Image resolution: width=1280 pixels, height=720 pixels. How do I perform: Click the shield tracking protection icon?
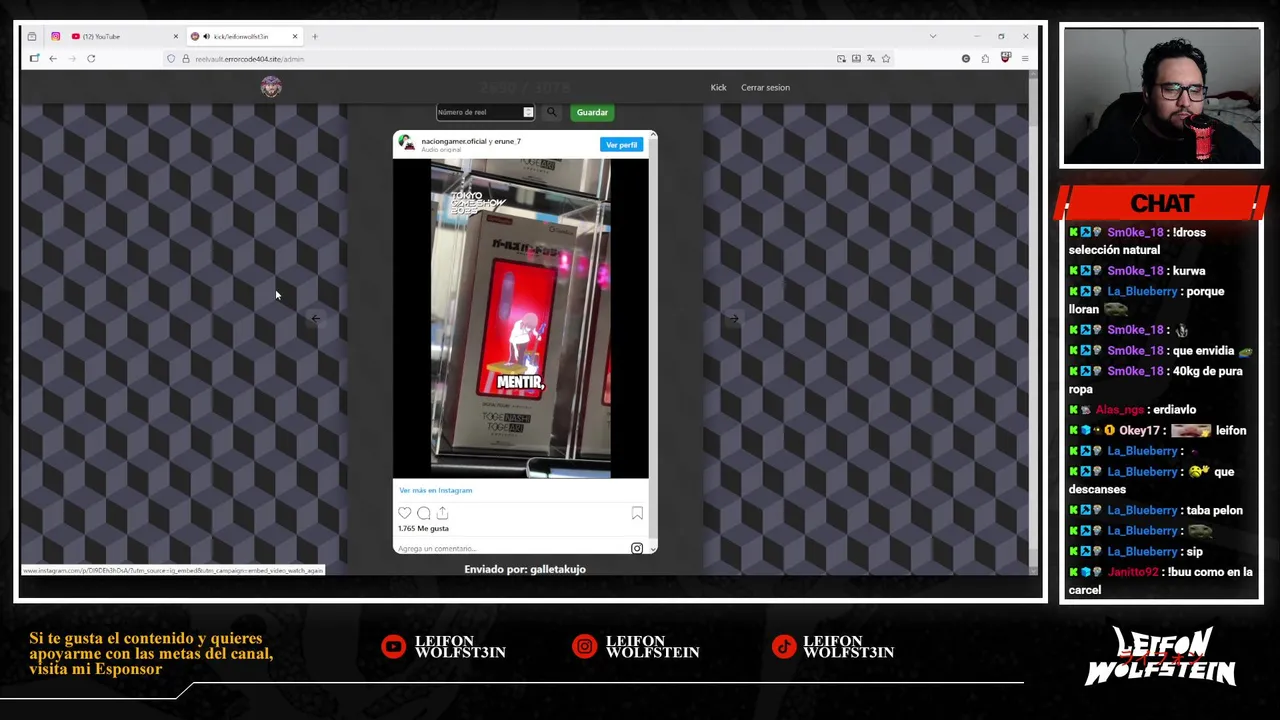pos(171,59)
